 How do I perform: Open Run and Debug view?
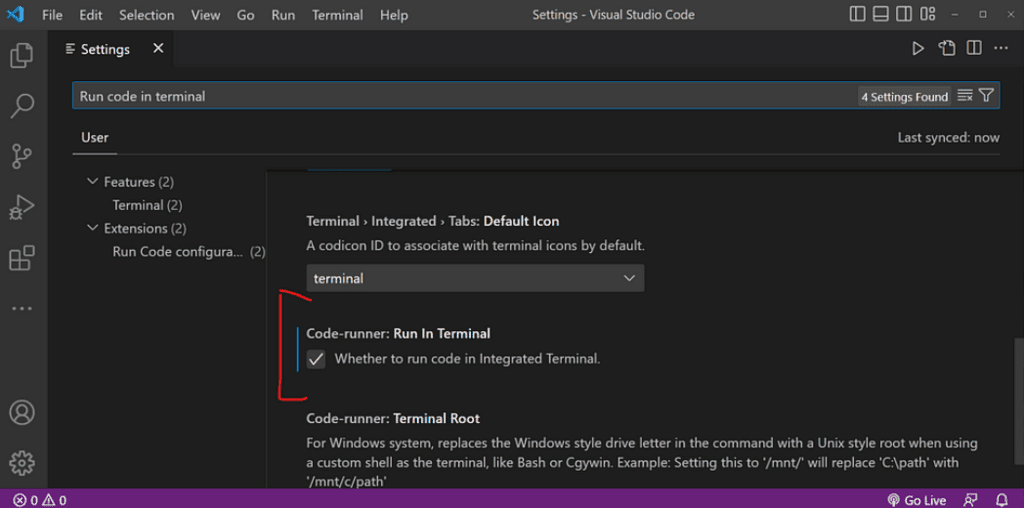tap(22, 208)
